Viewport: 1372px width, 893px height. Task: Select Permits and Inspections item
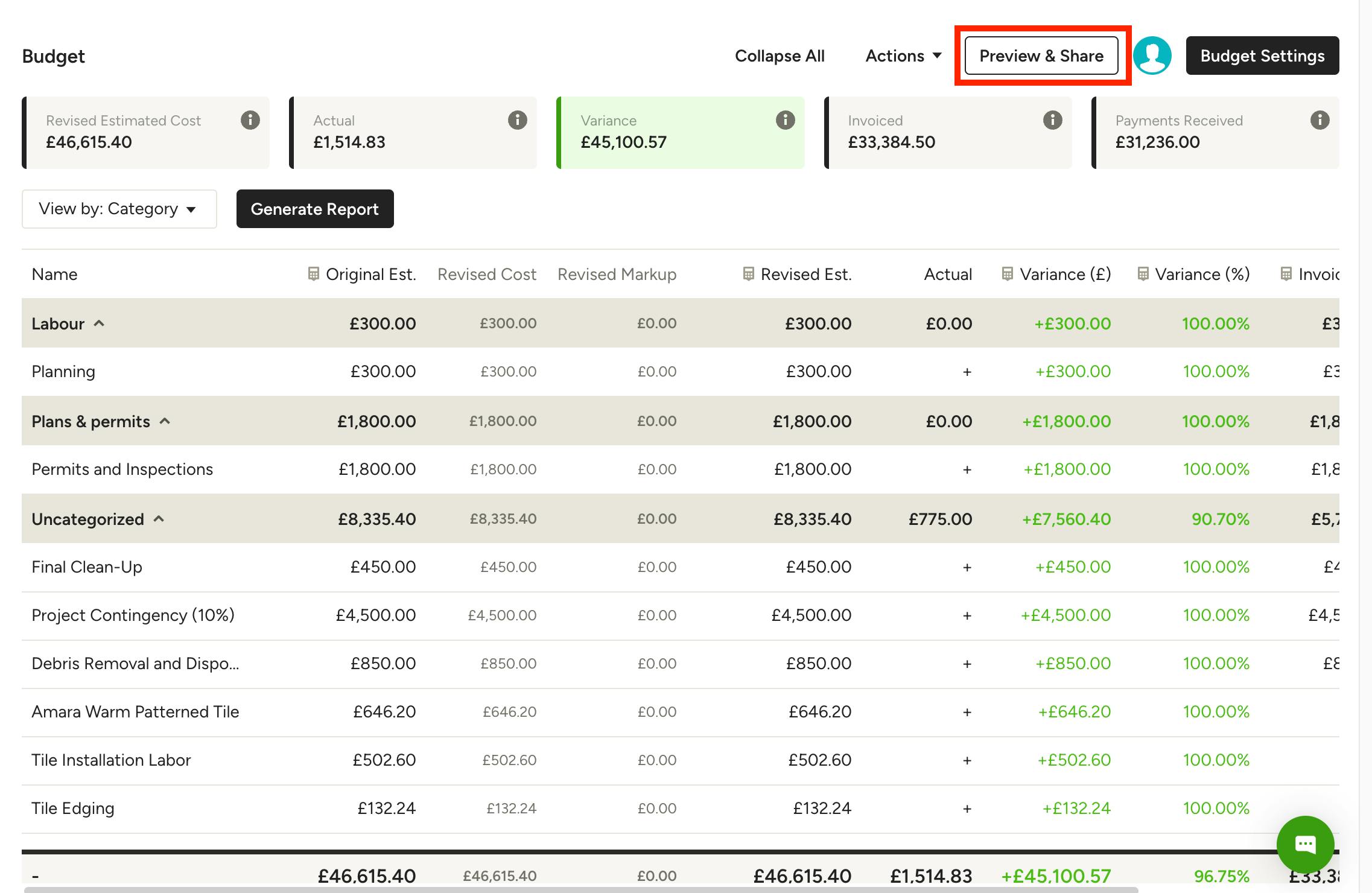tap(122, 469)
